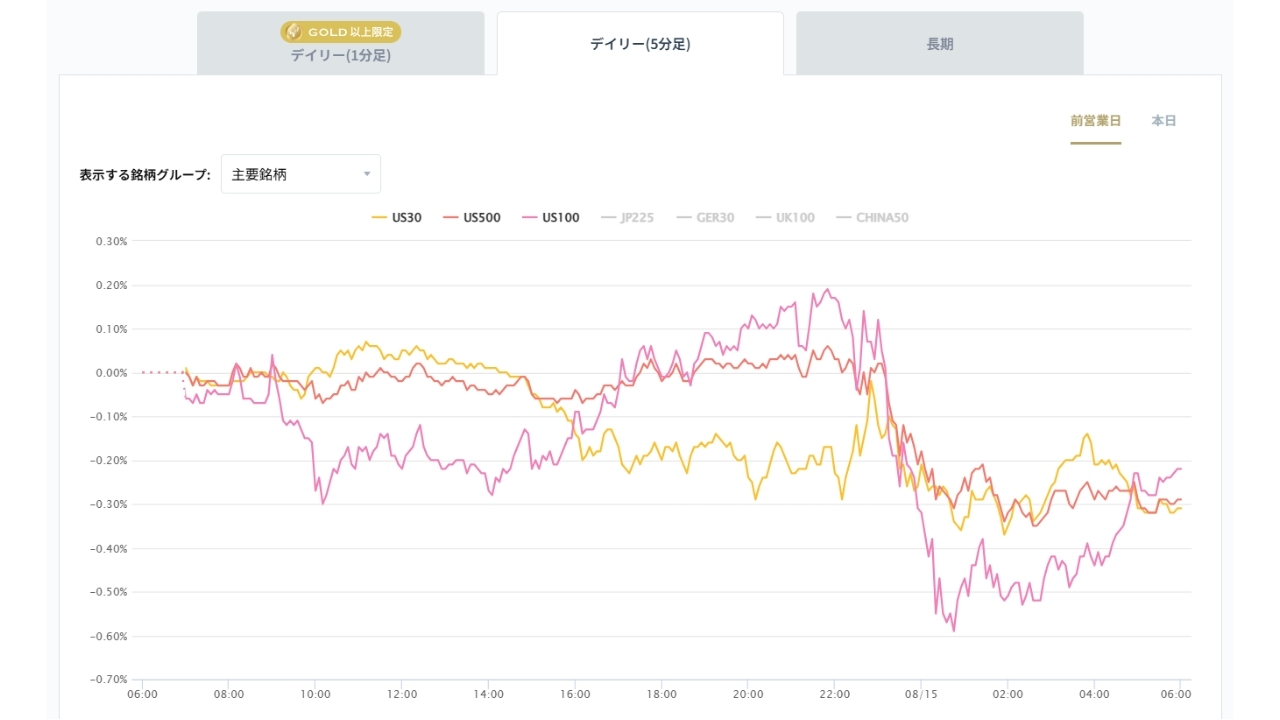The width and height of the screenshot is (1280, 720).
Task: Toggle US500 series in legend
Action: 471,217
